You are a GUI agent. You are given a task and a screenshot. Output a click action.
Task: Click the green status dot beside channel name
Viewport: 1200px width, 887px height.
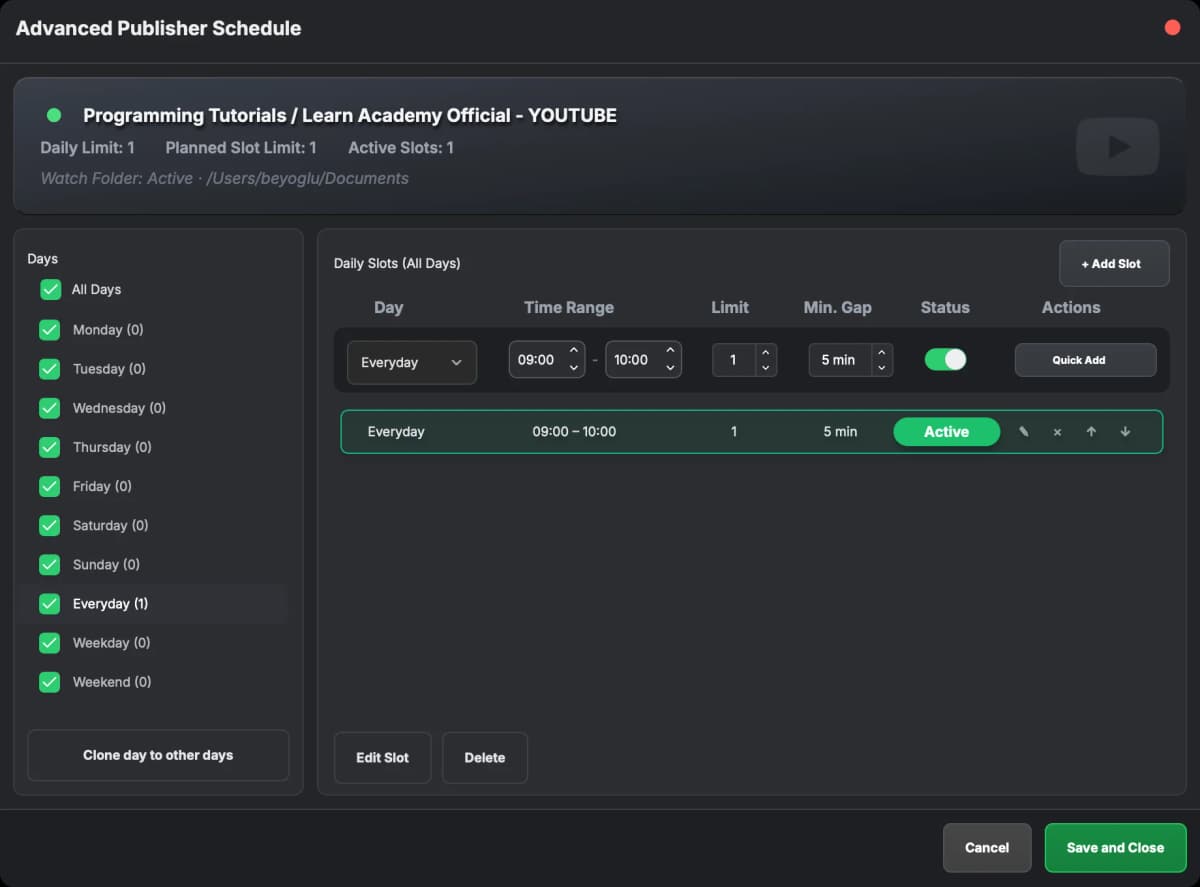(x=53, y=114)
